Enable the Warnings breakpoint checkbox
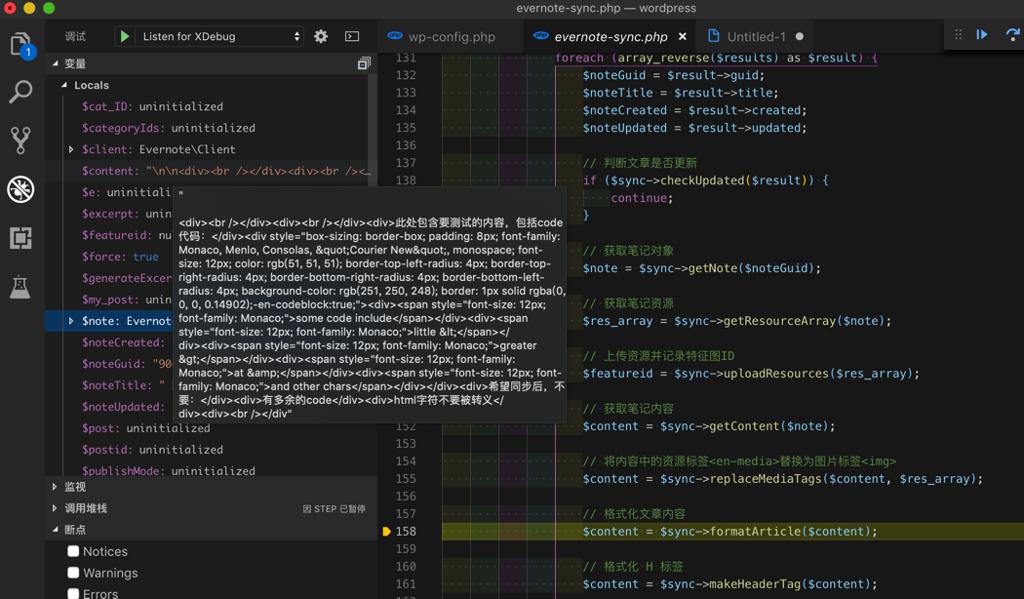Image resolution: width=1024 pixels, height=599 pixels. coord(73,573)
